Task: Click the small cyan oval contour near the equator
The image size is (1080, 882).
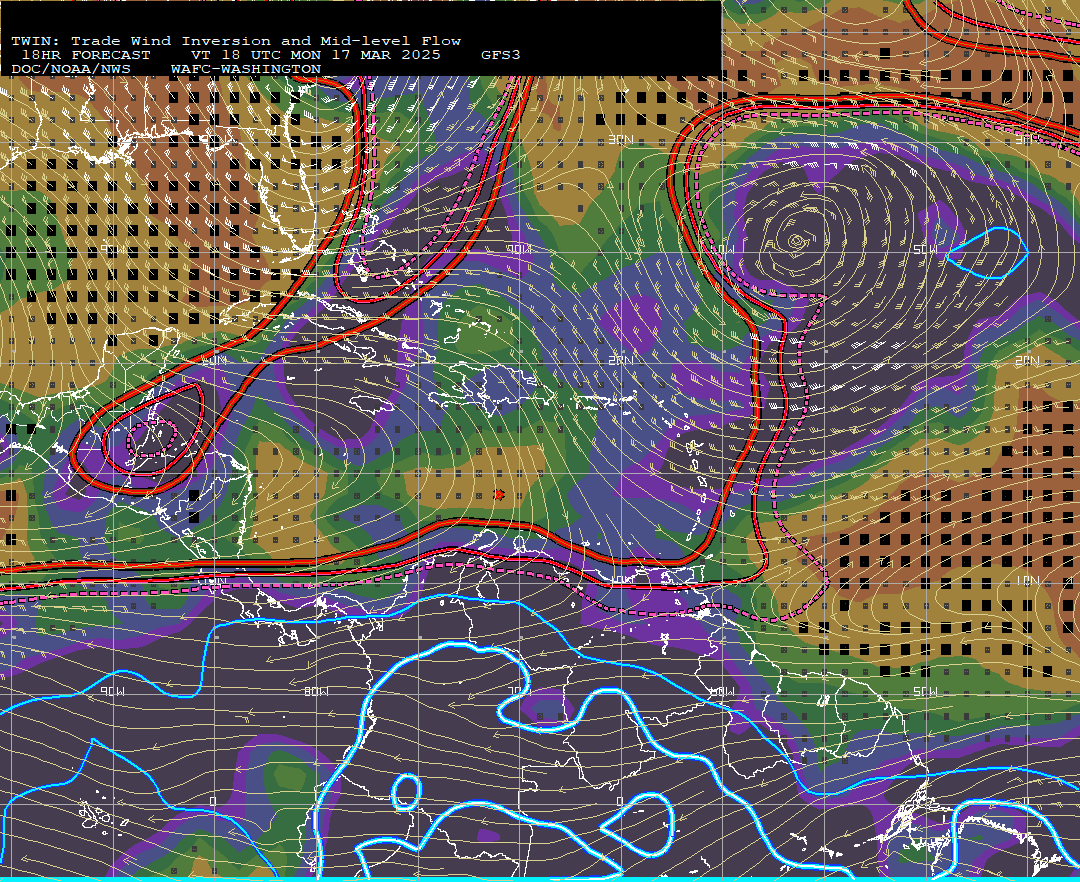Action: tap(406, 792)
